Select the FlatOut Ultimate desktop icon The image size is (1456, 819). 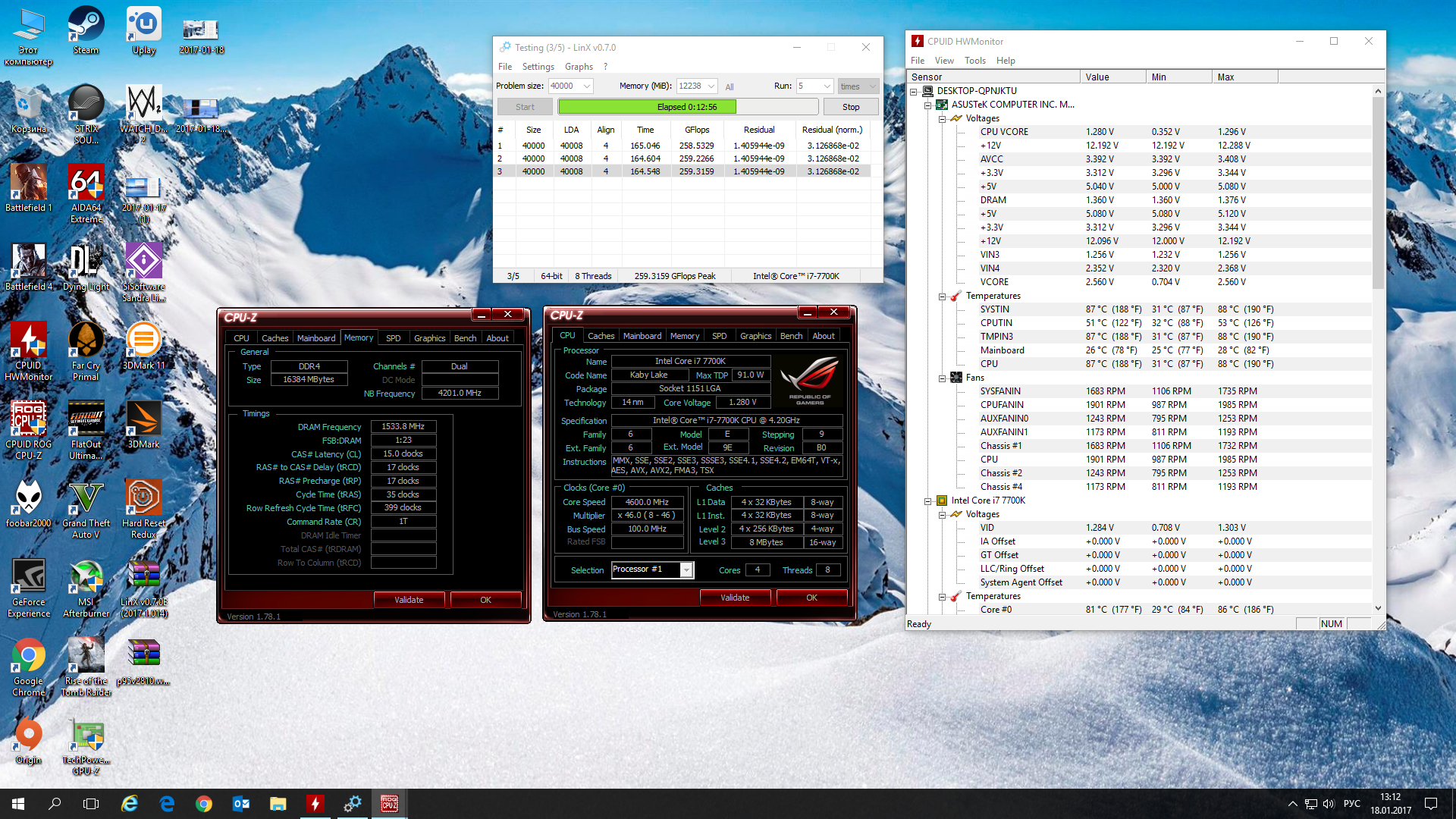86,430
